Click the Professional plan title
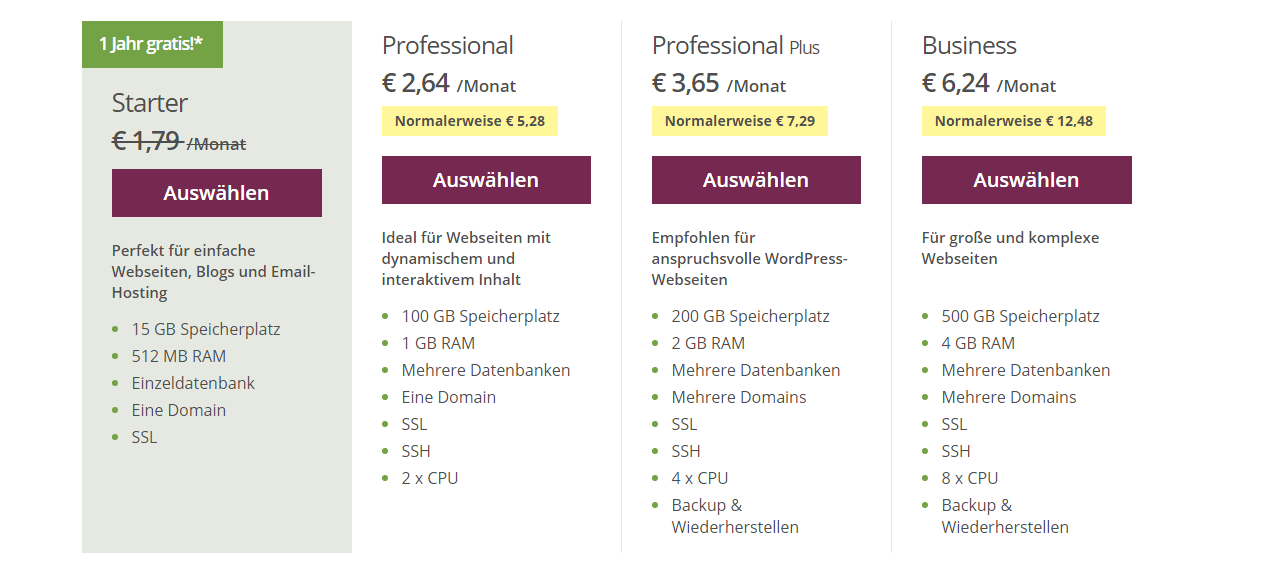 pyautogui.click(x=447, y=46)
